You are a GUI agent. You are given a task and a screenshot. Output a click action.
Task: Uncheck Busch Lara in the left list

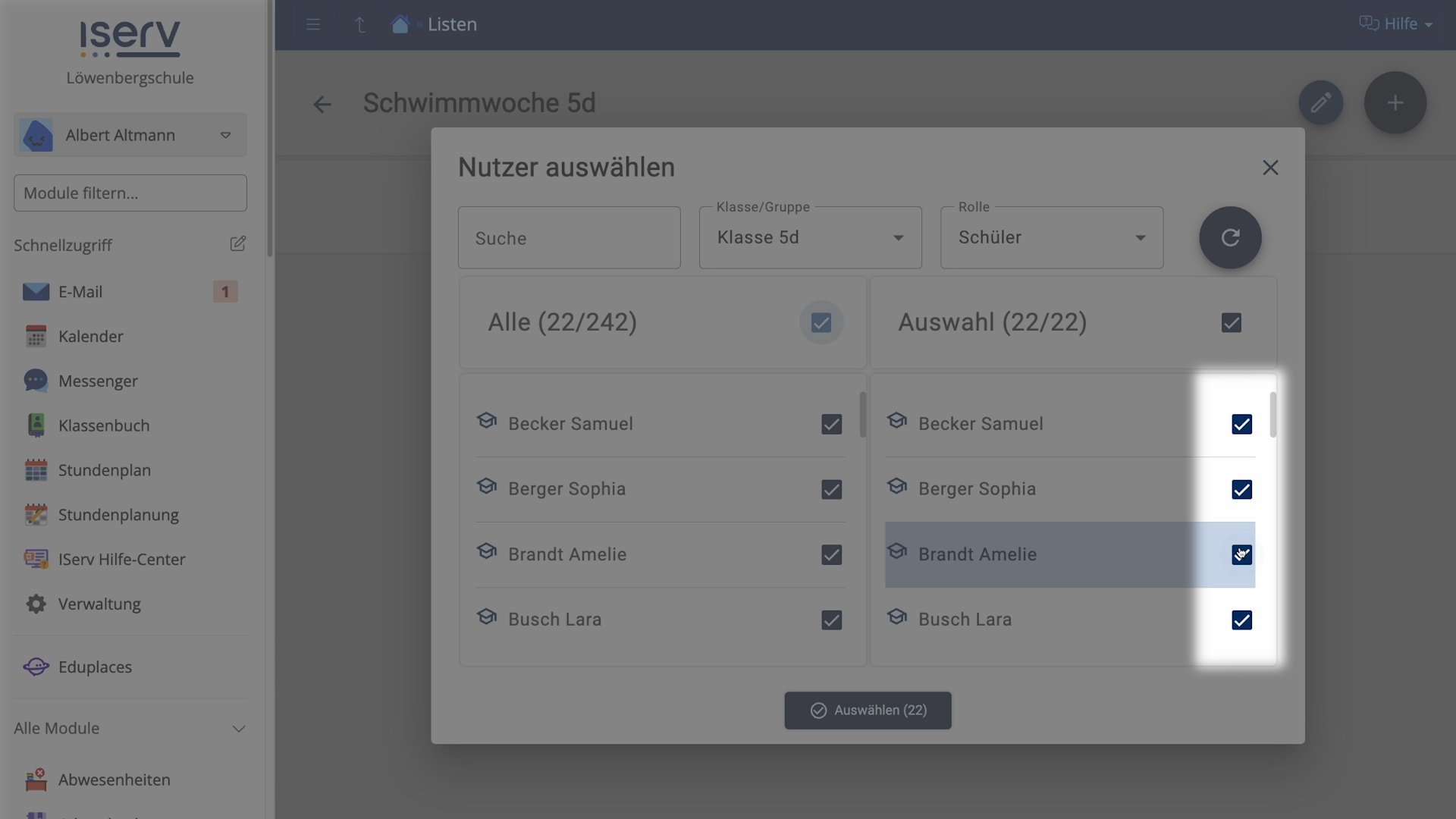831,620
